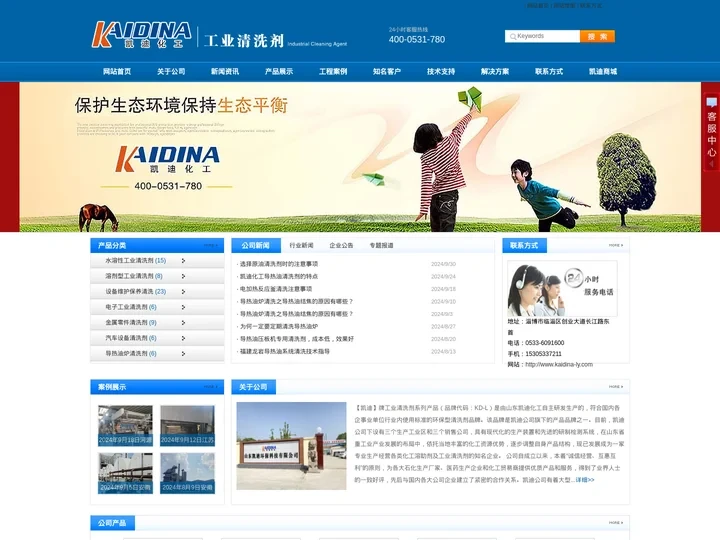Image resolution: width=720 pixels, height=540 pixels.
Task: Open the 电子工业清洗剂 (6) category link
Action: 131,307
